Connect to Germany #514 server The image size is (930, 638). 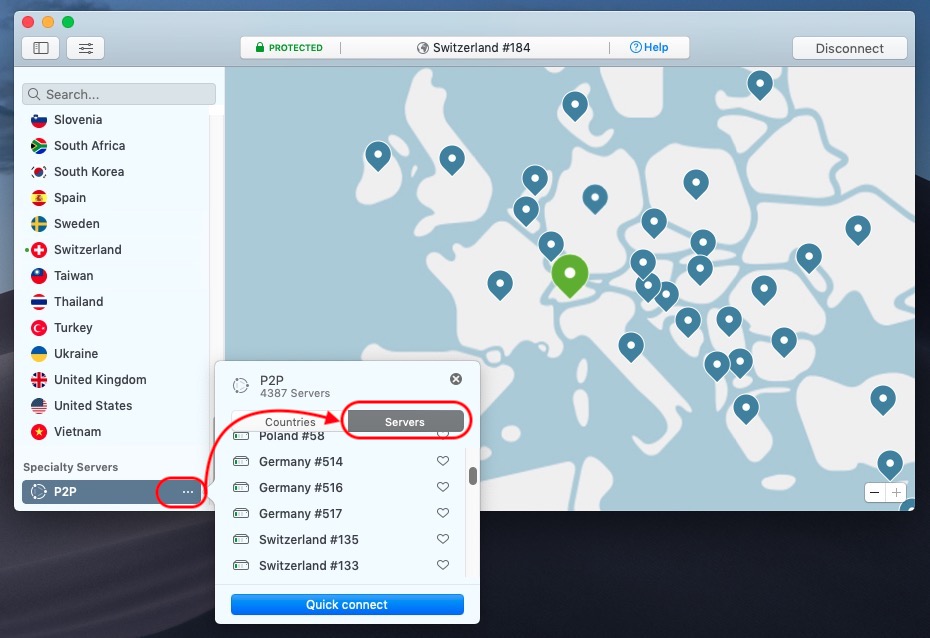[x=301, y=461]
